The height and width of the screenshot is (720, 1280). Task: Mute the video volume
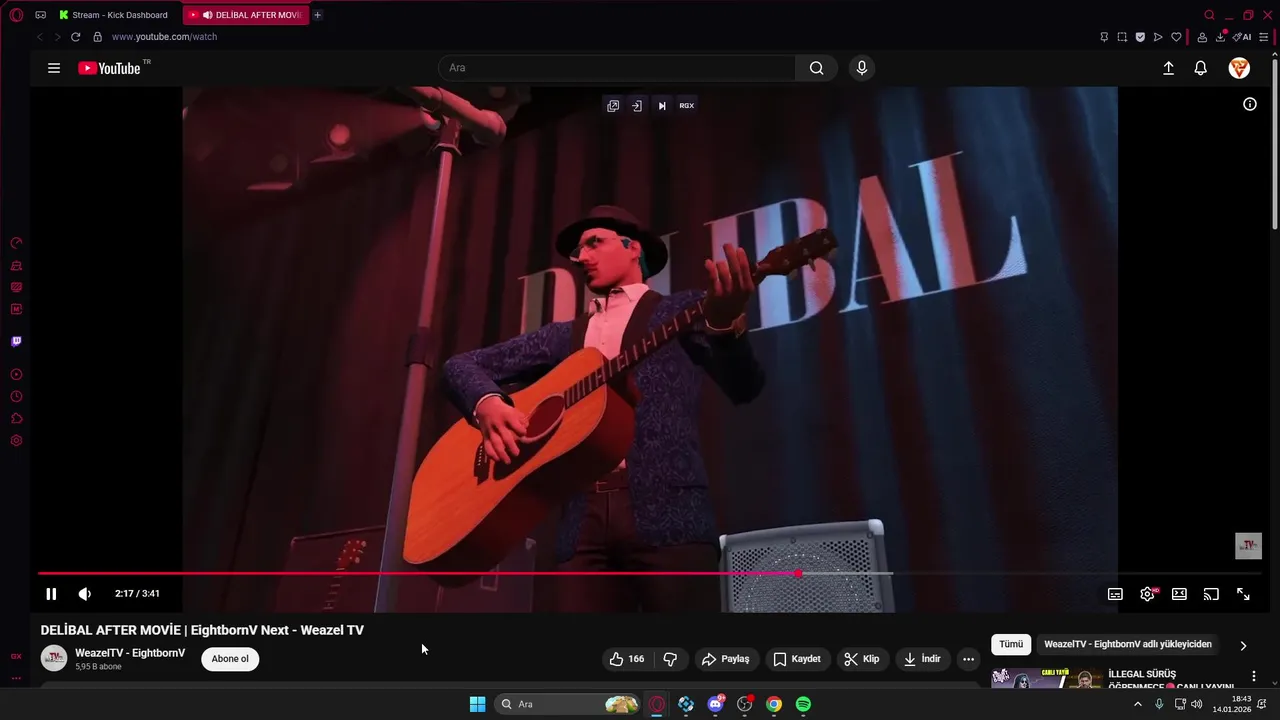[x=85, y=594]
